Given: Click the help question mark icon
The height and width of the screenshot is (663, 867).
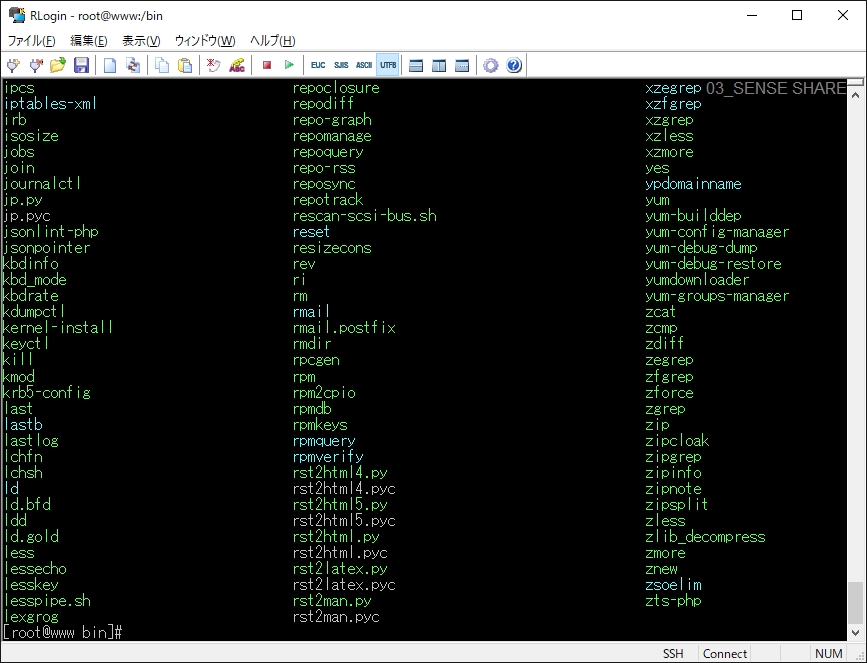Looking at the screenshot, I should pos(514,65).
